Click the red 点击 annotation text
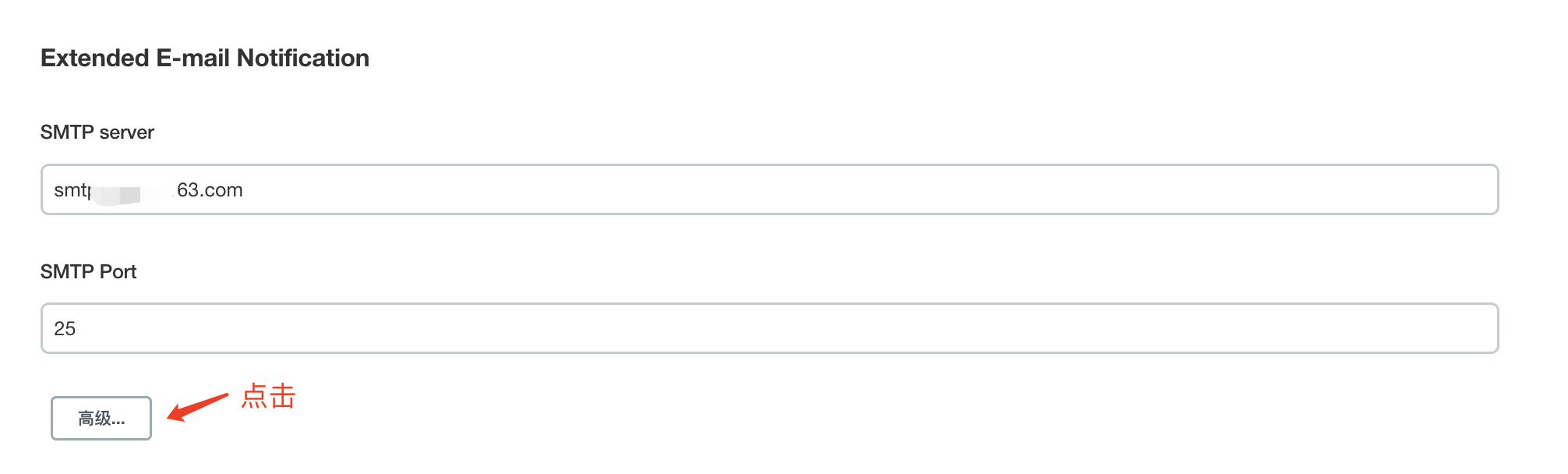Viewport: 1568px width, 474px height. point(268,397)
